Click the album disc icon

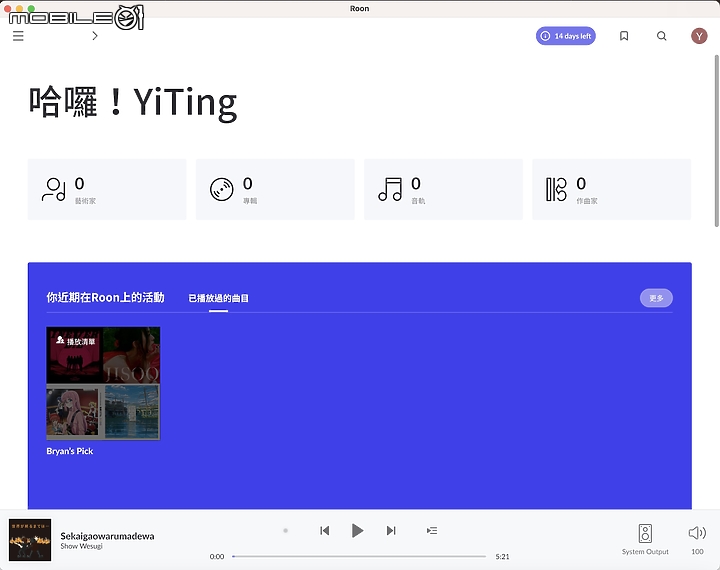pyautogui.click(x=222, y=189)
